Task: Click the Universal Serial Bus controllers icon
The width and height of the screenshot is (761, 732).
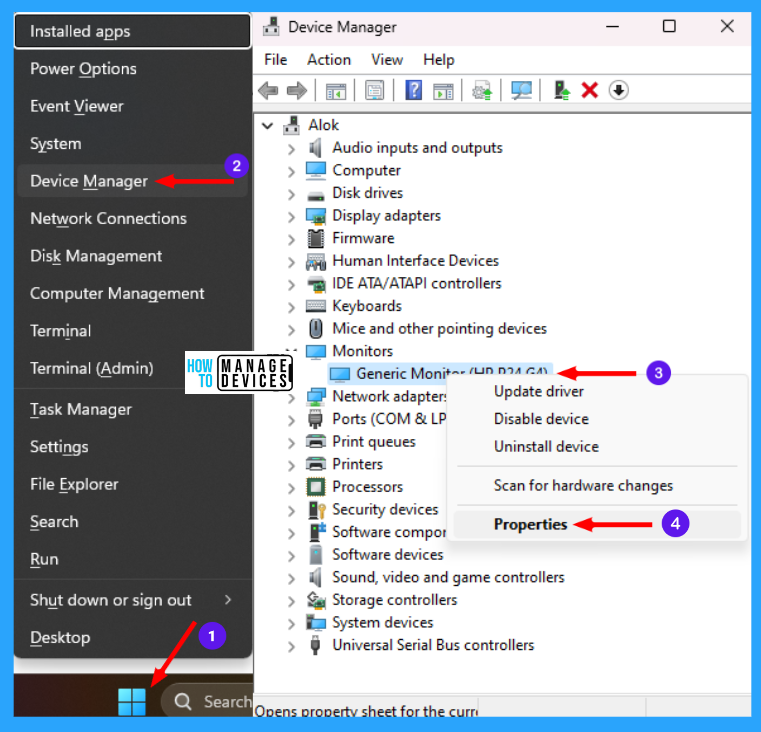Action: [x=315, y=645]
